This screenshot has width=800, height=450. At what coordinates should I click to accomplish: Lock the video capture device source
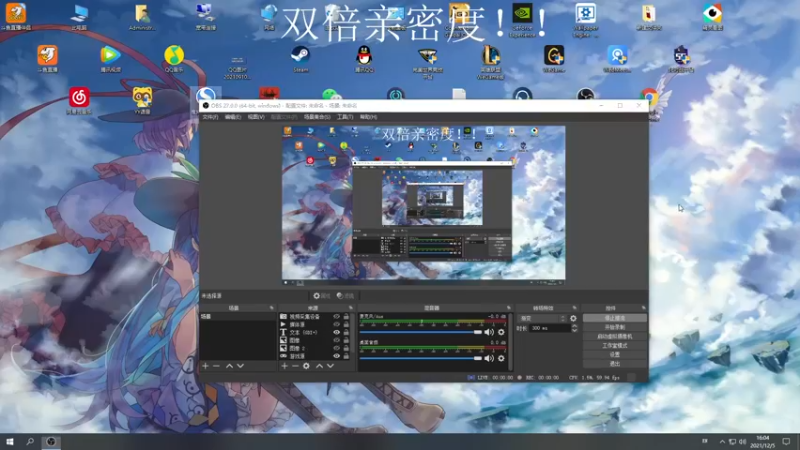coord(346,316)
